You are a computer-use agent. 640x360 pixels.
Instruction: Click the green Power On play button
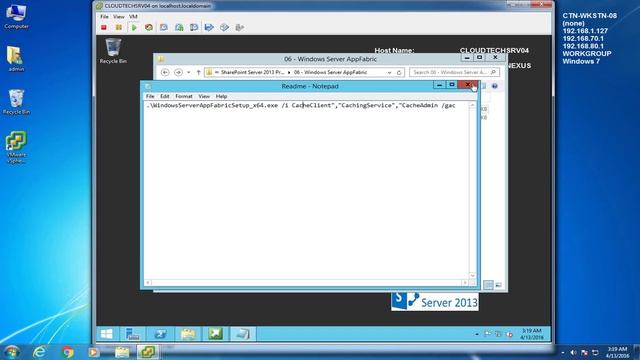click(134, 27)
